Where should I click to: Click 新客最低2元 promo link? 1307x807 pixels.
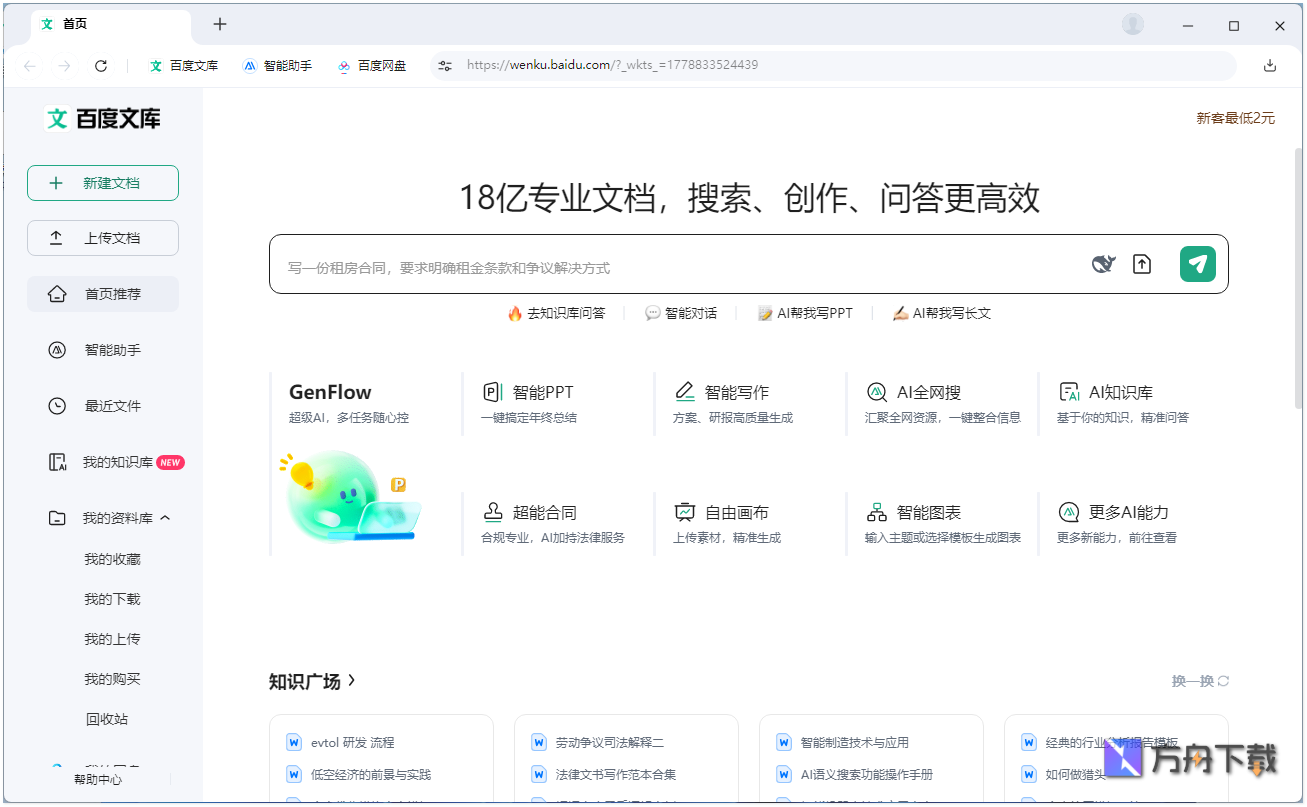coord(1236,118)
